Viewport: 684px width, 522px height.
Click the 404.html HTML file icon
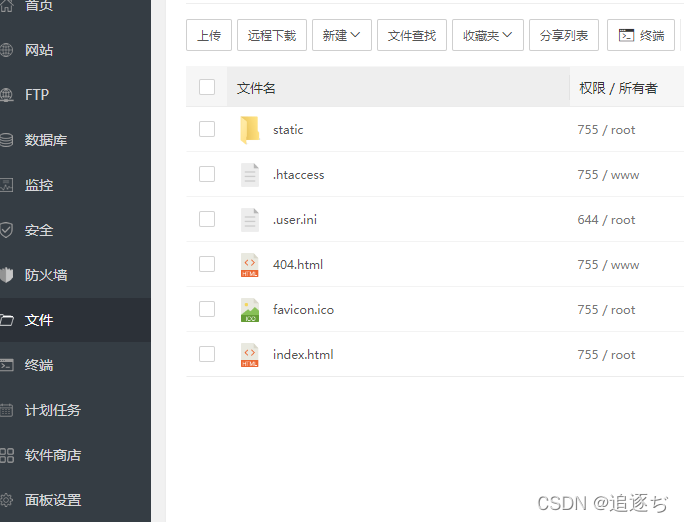(x=250, y=265)
